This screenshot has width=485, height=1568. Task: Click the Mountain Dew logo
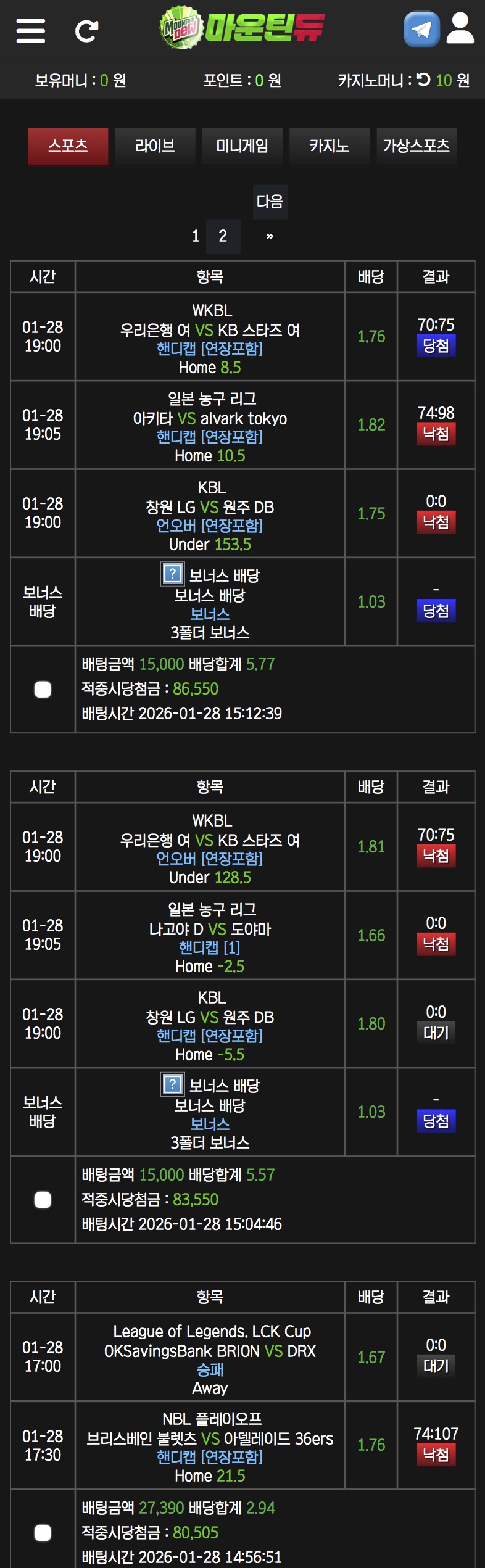pyautogui.click(x=242, y=28)
